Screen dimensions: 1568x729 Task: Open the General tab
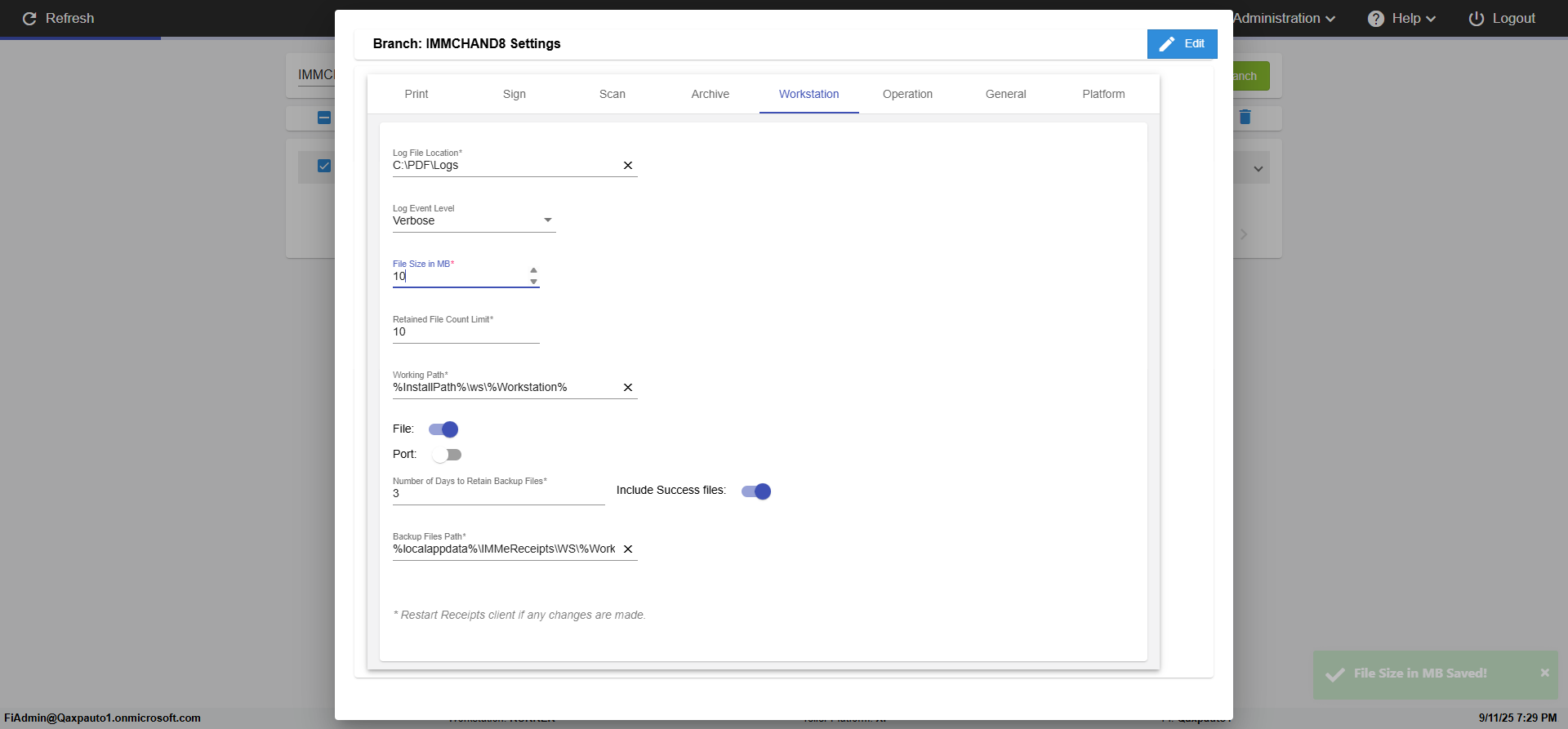[1005, 94]
